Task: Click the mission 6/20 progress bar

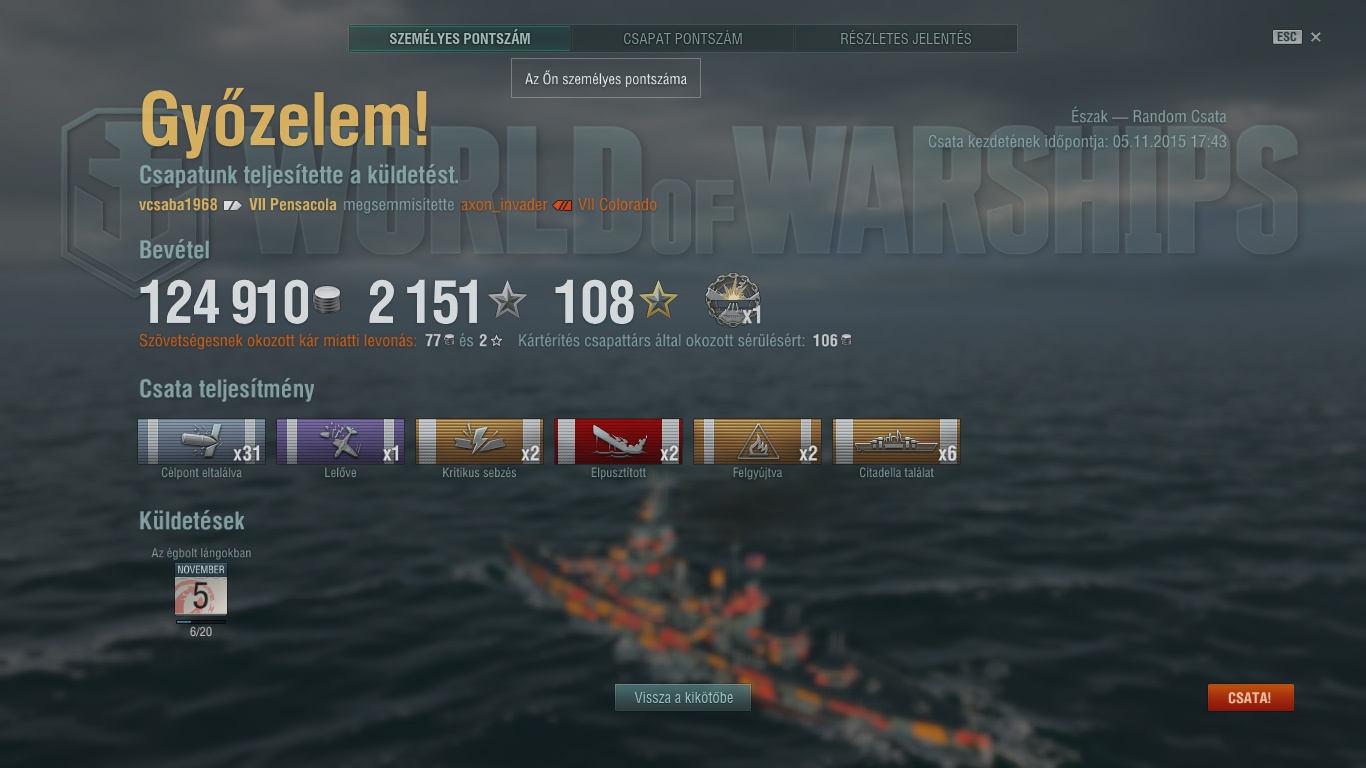Action: [201, 621]
